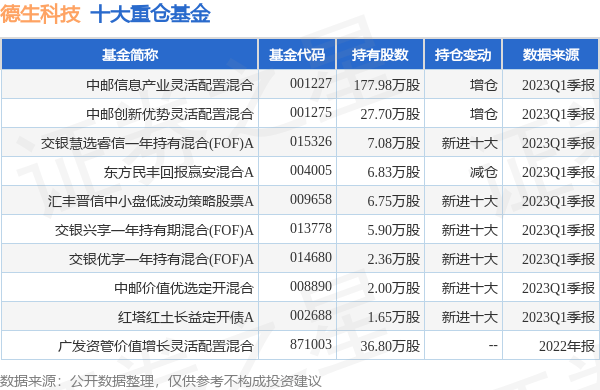The width and height of the screenshot is (600, 390).
Task: Click fund code 004005
Action: click(x=311, y=170)
